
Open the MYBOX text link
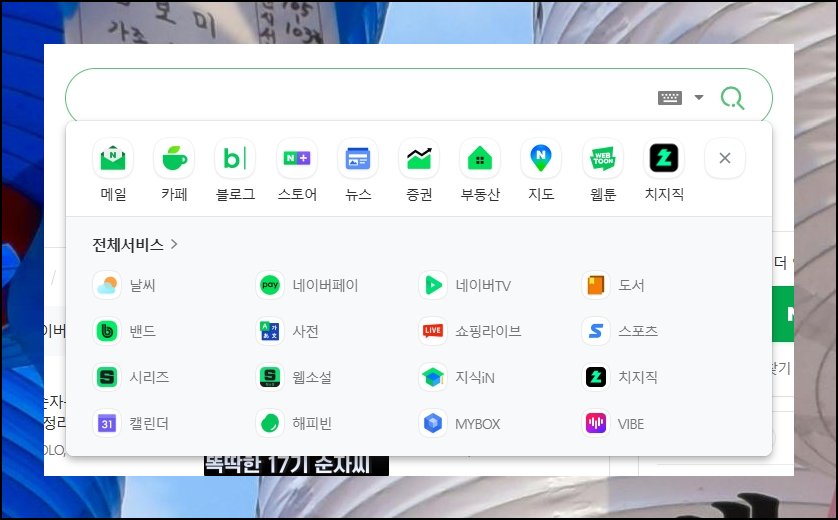coord(478,424)
